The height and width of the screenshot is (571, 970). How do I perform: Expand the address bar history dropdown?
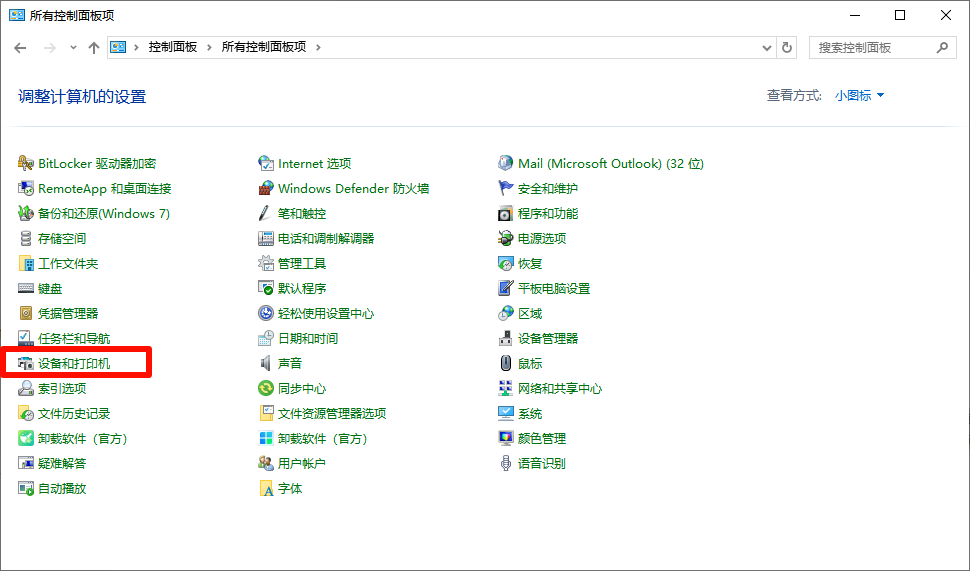click(766, 48)
